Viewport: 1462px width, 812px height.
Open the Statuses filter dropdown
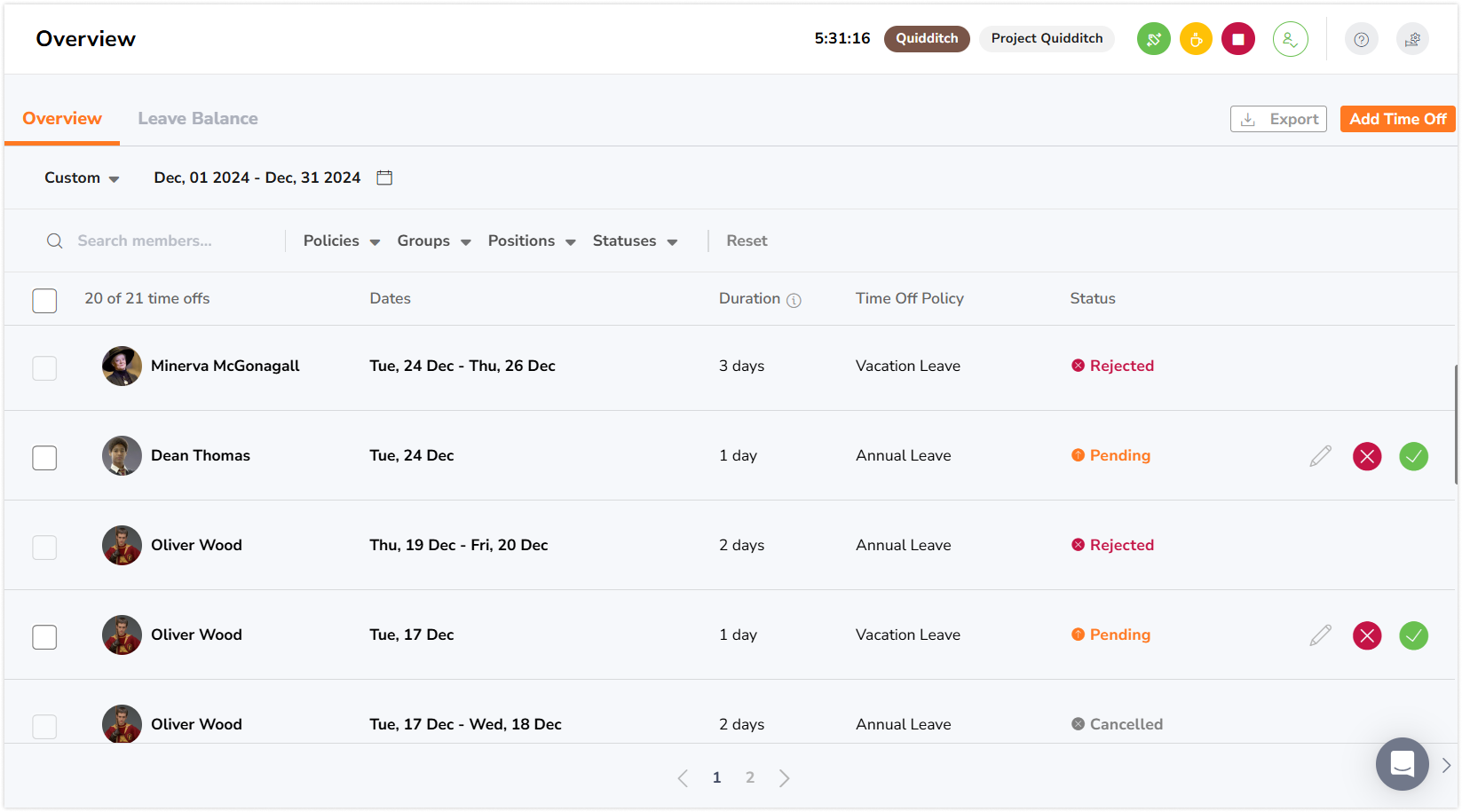tap(634, 241)
